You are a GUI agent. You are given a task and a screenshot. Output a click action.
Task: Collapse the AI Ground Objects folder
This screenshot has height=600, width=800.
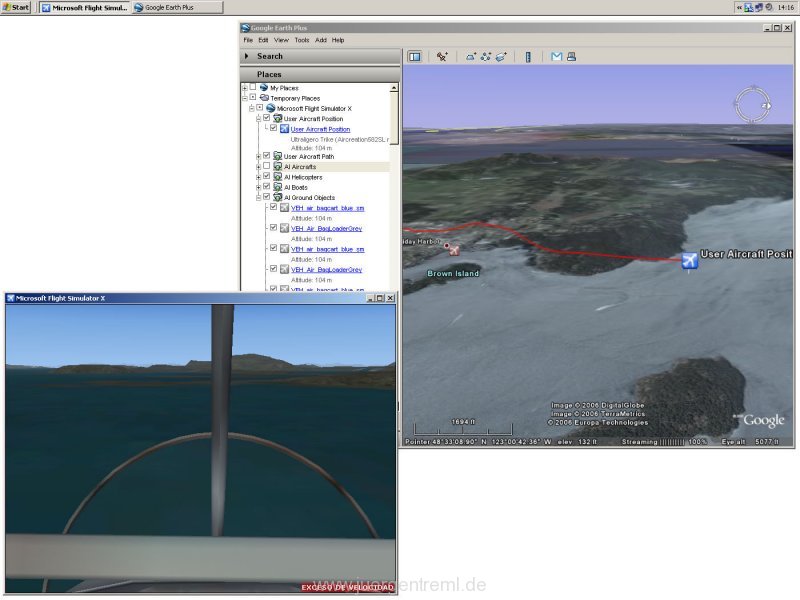[x=258, y=197]
